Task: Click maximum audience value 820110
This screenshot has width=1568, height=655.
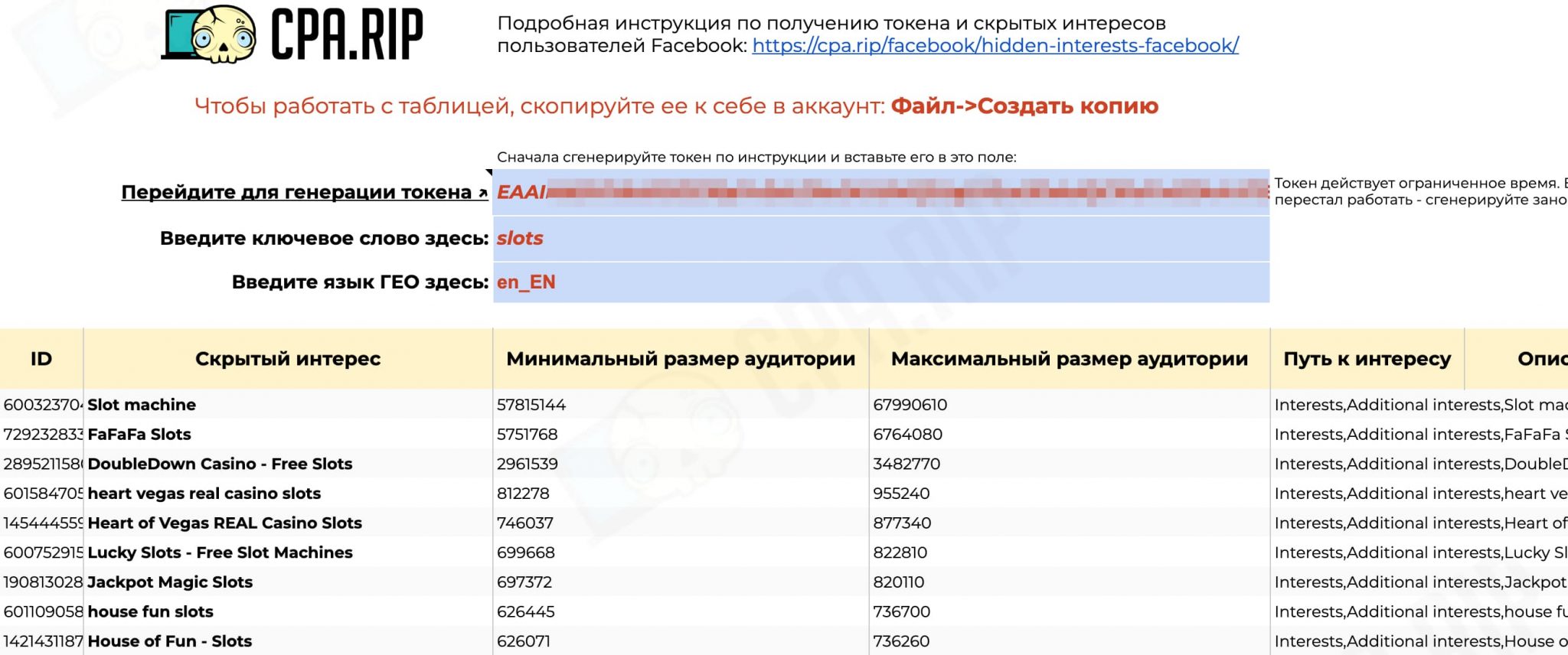Action: click(899, 582)
